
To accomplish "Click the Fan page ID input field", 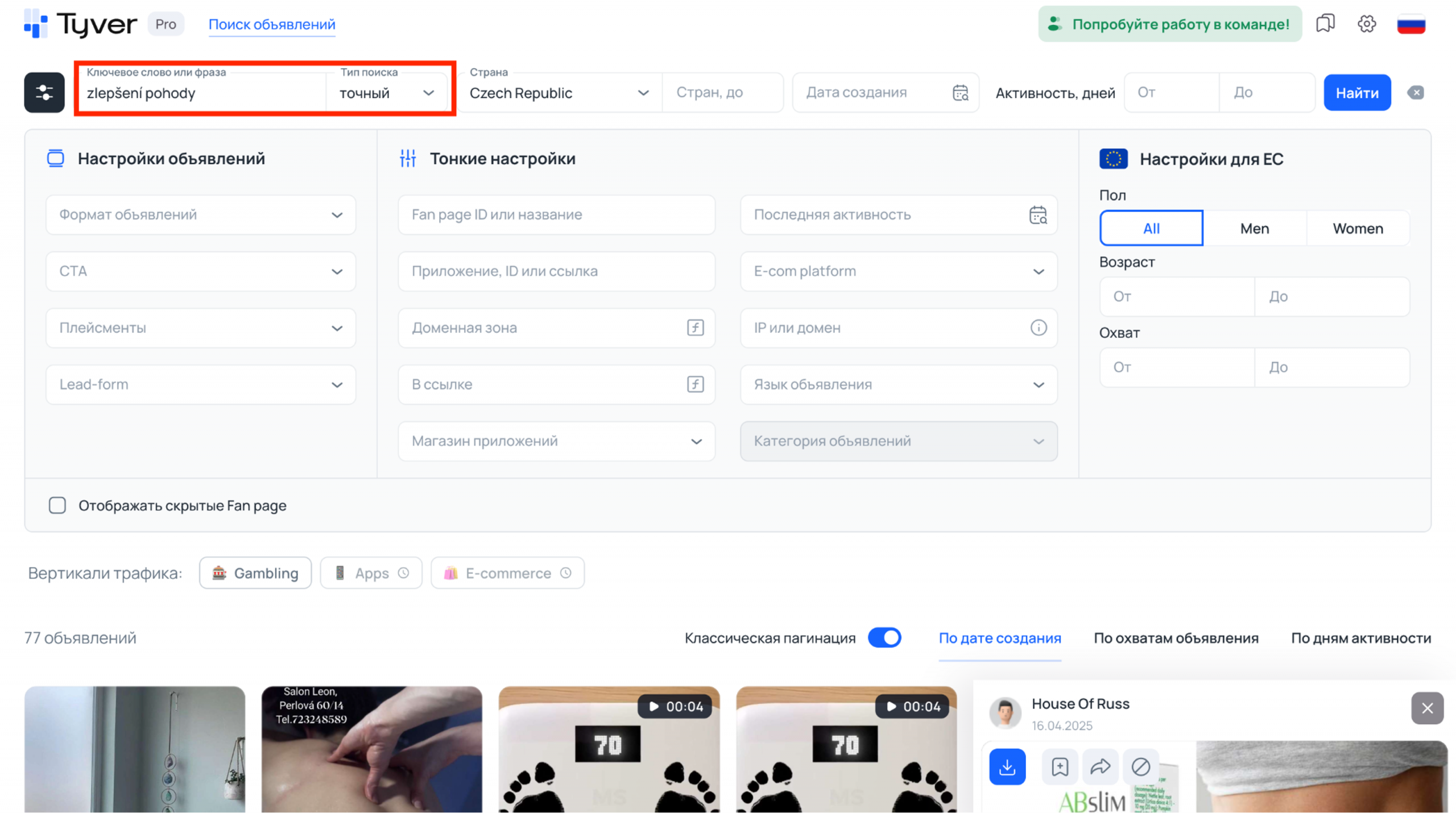I will tap(556, 214).
